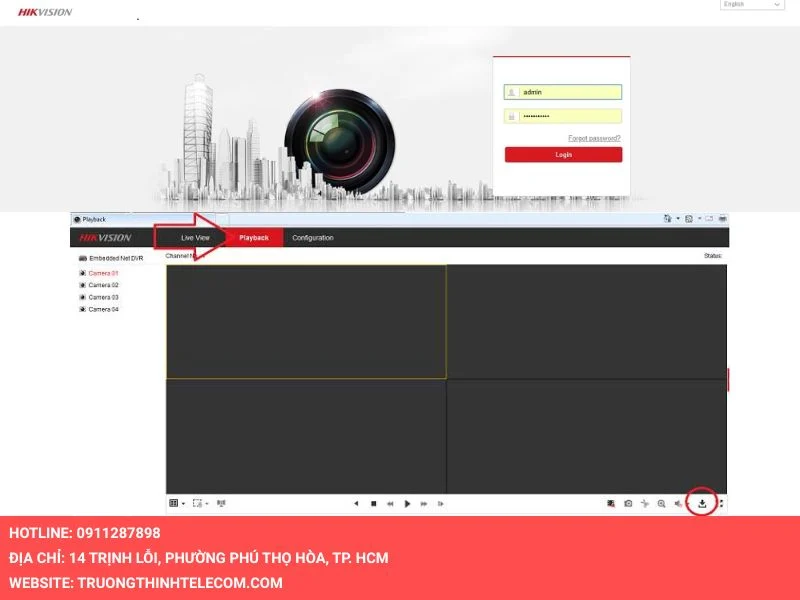Advance playback by single frame

pyautogui.click(x=441, y=504)
